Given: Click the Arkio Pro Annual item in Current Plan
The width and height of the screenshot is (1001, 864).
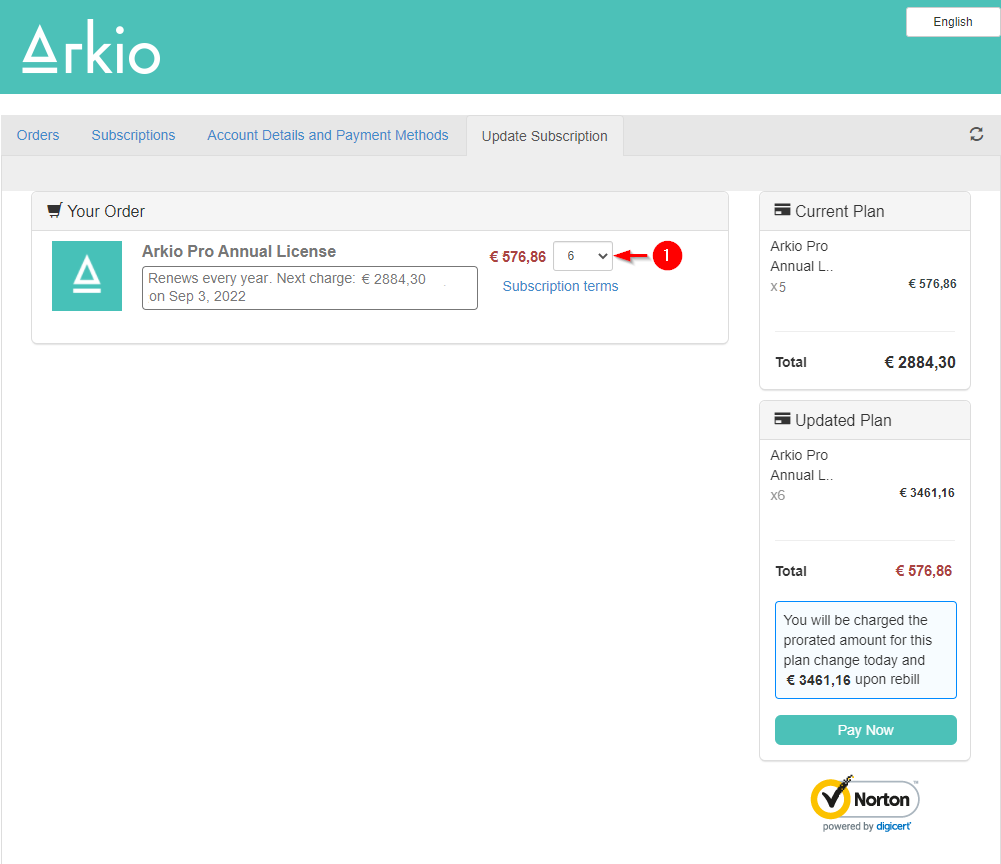Looking at the screenshot, I should [802, 256].
